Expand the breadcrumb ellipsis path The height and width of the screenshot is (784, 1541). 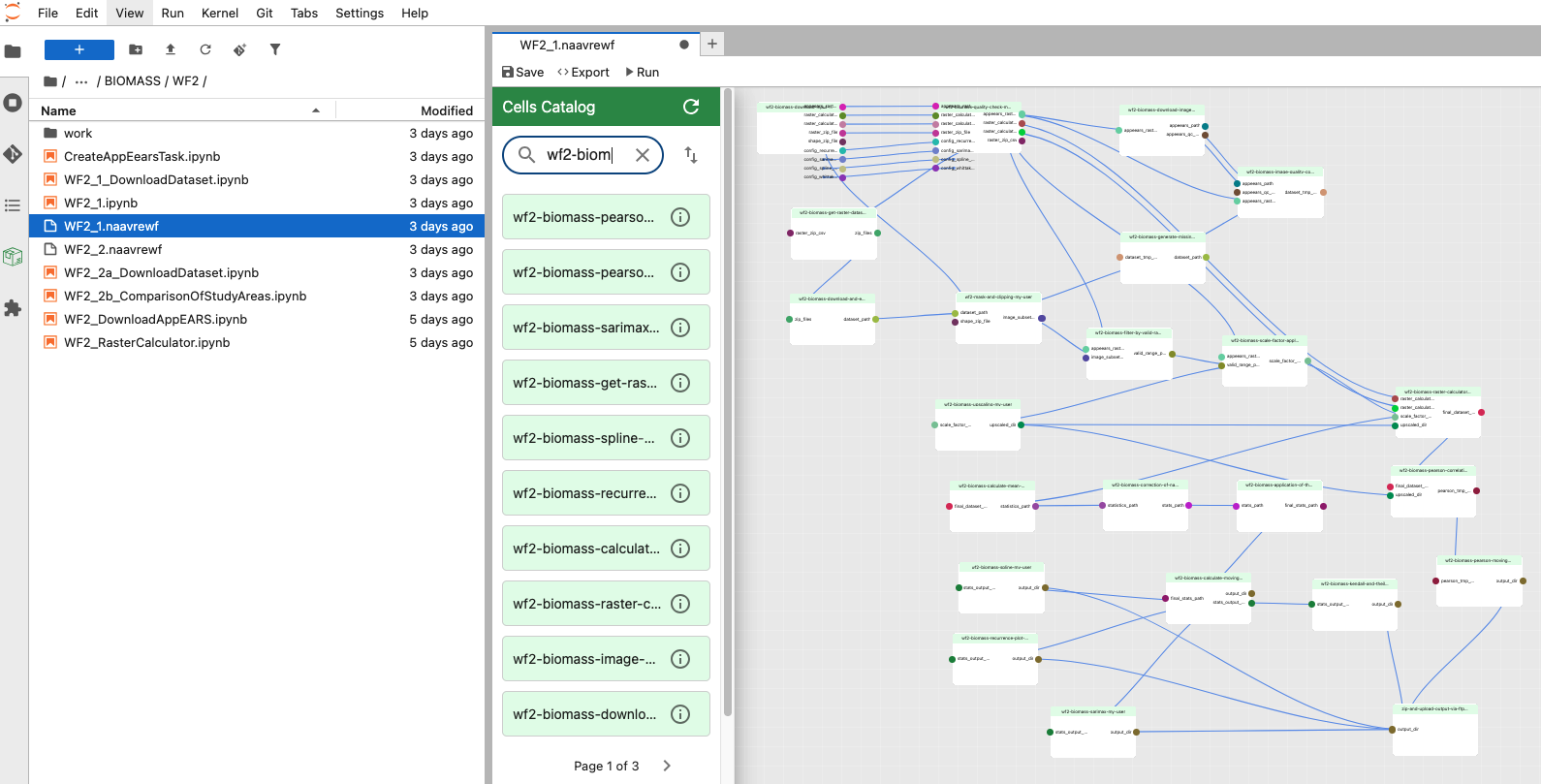(x=81, y=81)
